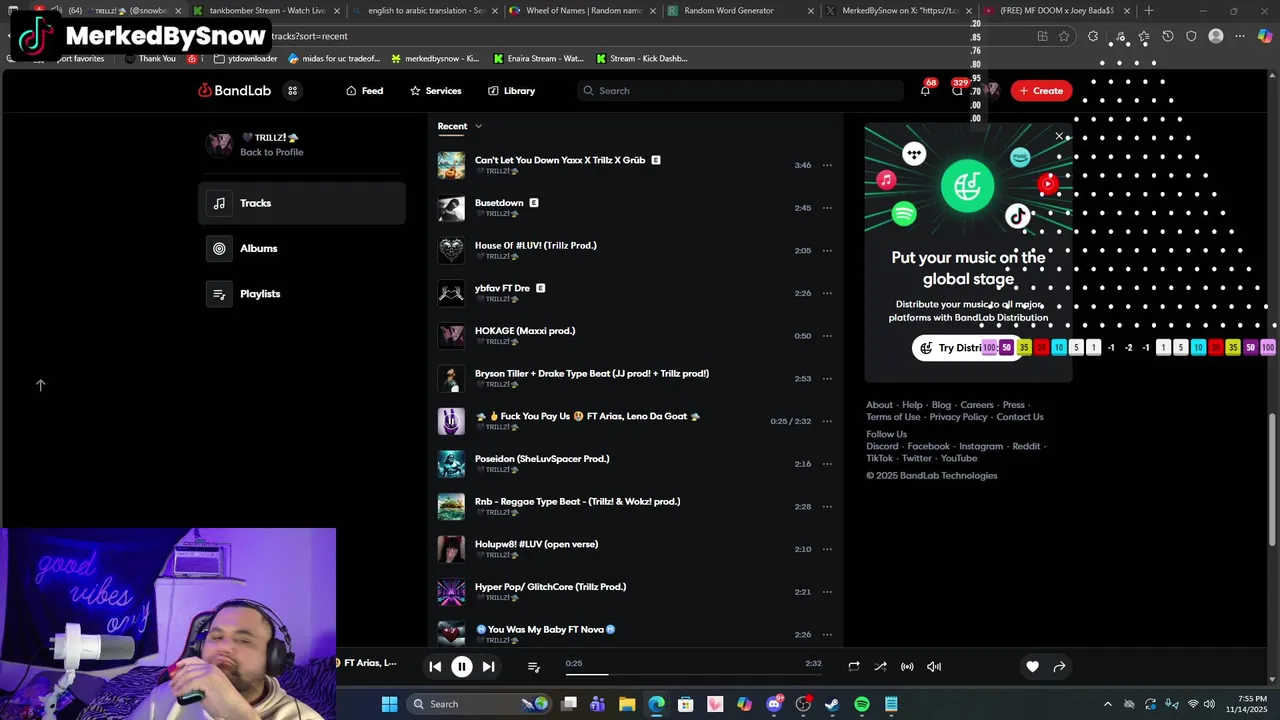Open the Discord footer link
This screenshot has width=1280, height=720.
pyautogui.click(x=882, y=446)
